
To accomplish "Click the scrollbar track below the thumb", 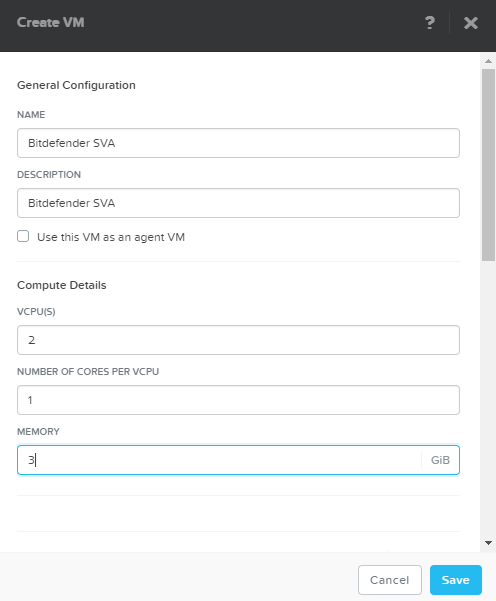I will pos(488,399).
